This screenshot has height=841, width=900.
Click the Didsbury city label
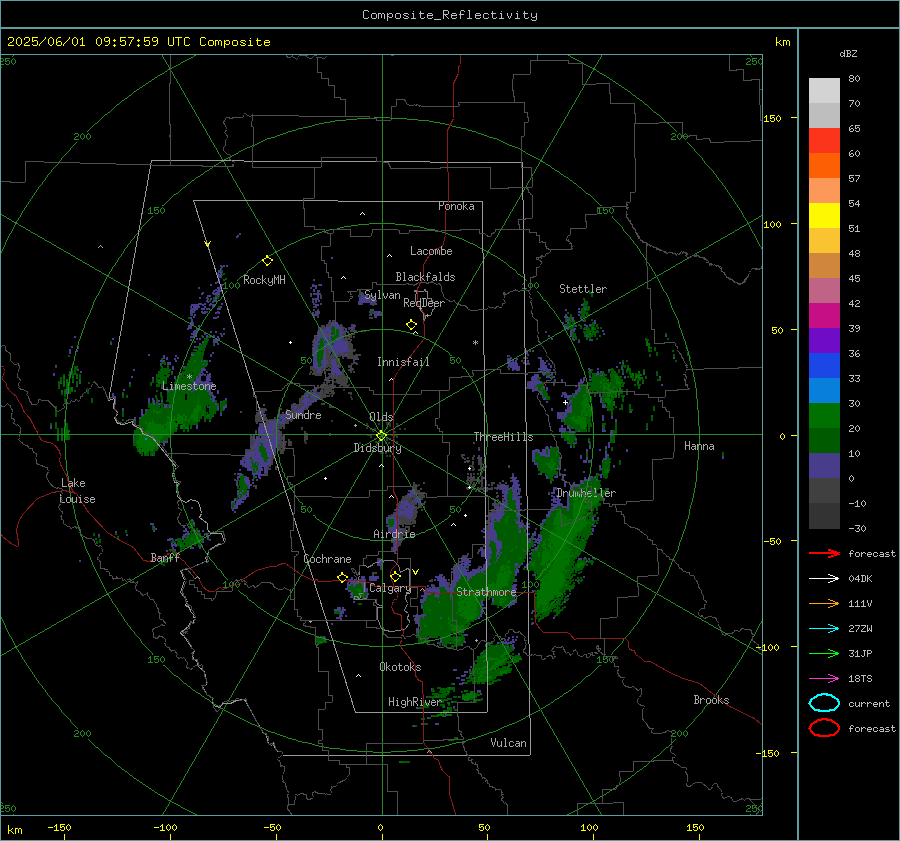click(x=377, y=448)
